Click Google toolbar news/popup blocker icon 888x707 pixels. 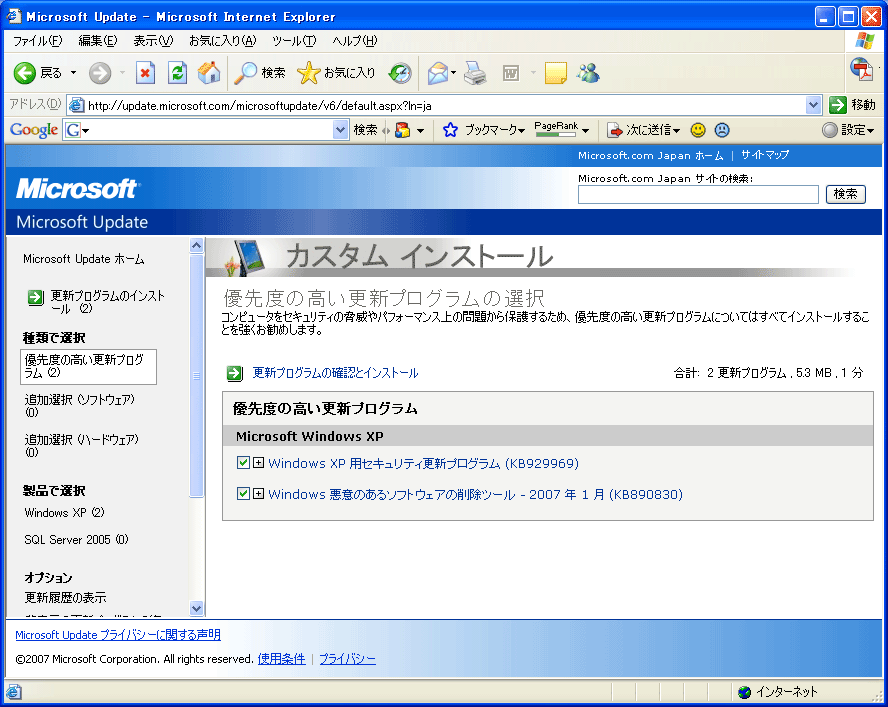tap(402, 130)
